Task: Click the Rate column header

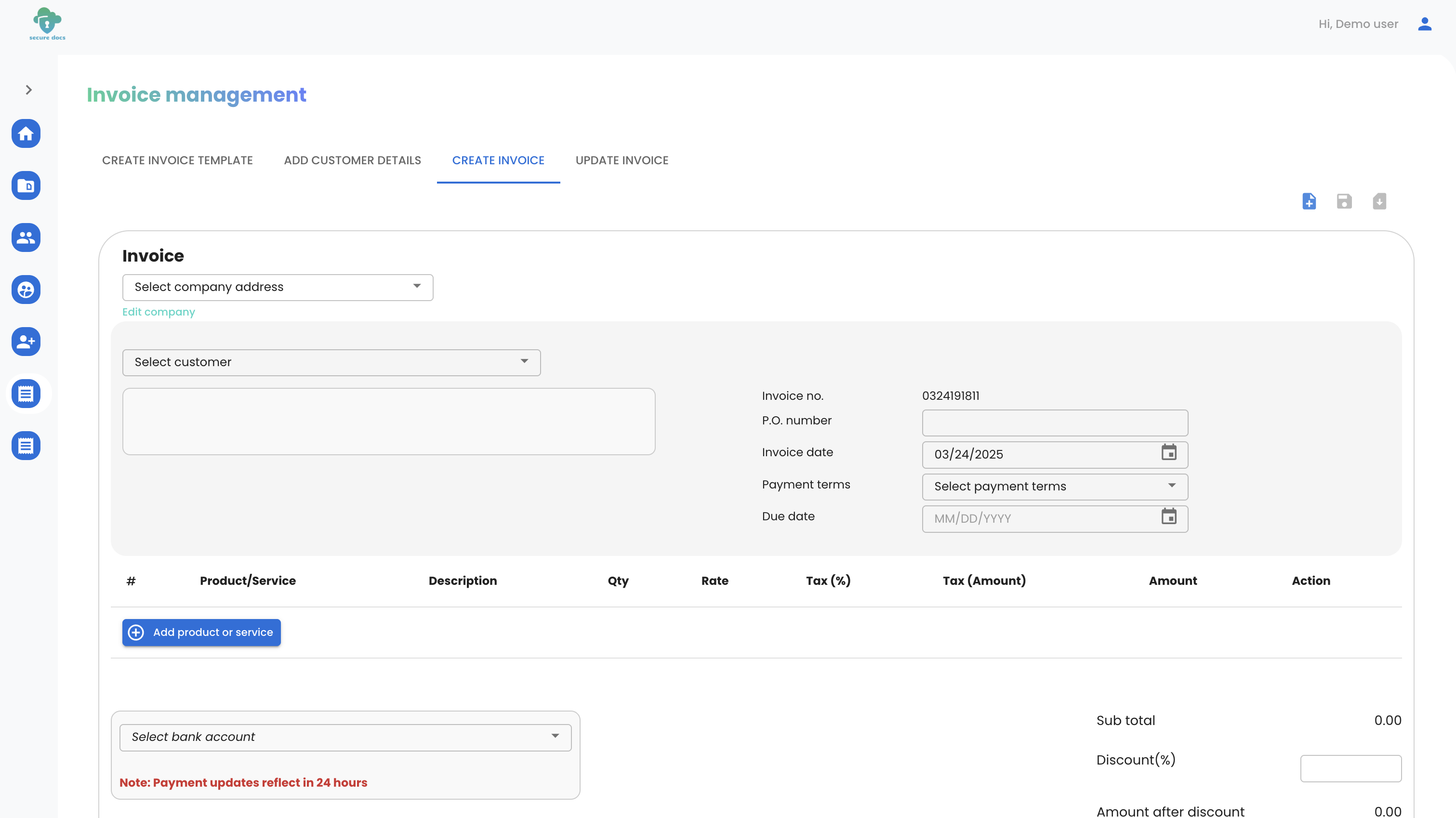Action: tap(715, 581)
